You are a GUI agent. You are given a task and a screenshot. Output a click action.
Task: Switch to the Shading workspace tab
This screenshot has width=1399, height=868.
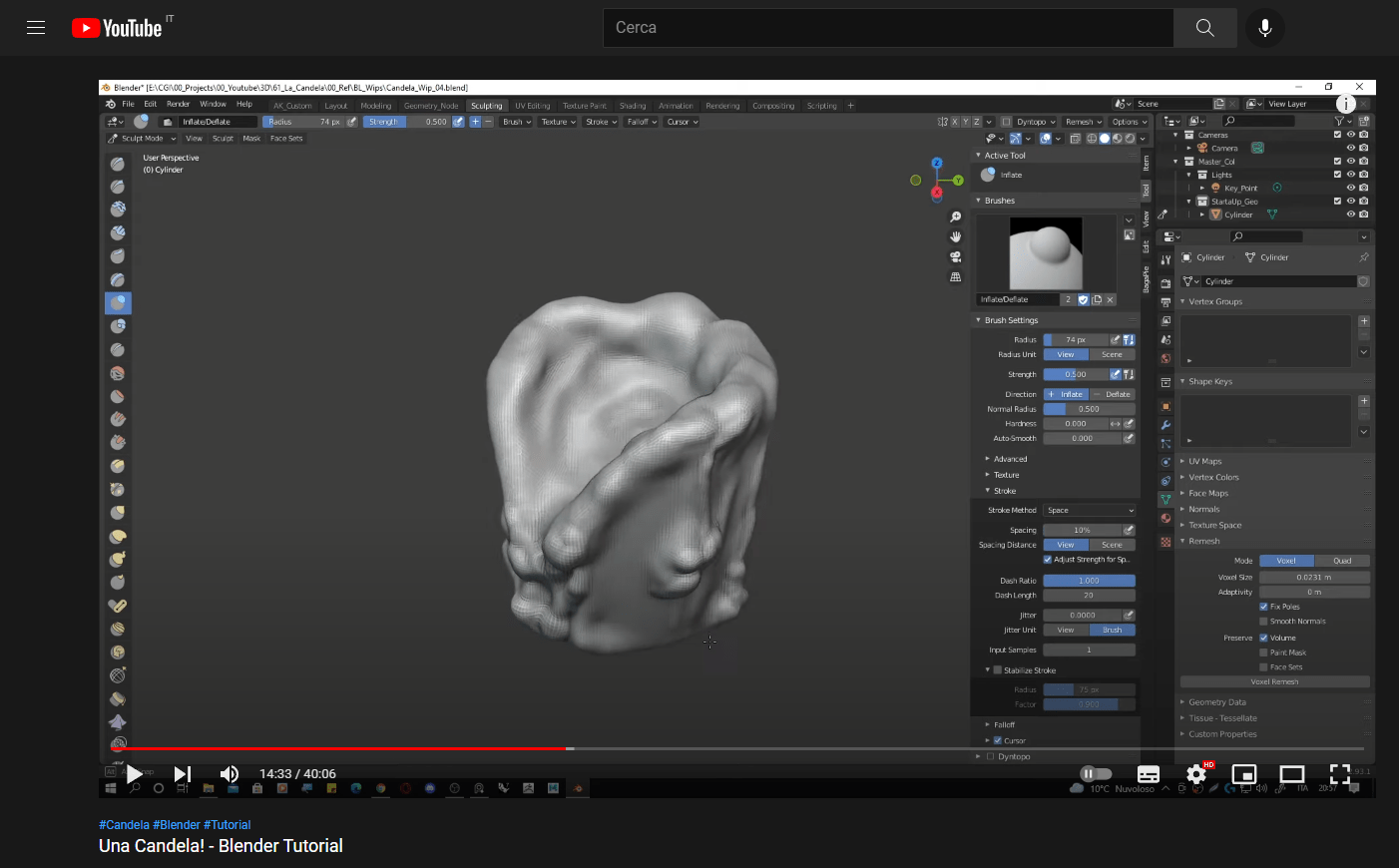point(633,106)
